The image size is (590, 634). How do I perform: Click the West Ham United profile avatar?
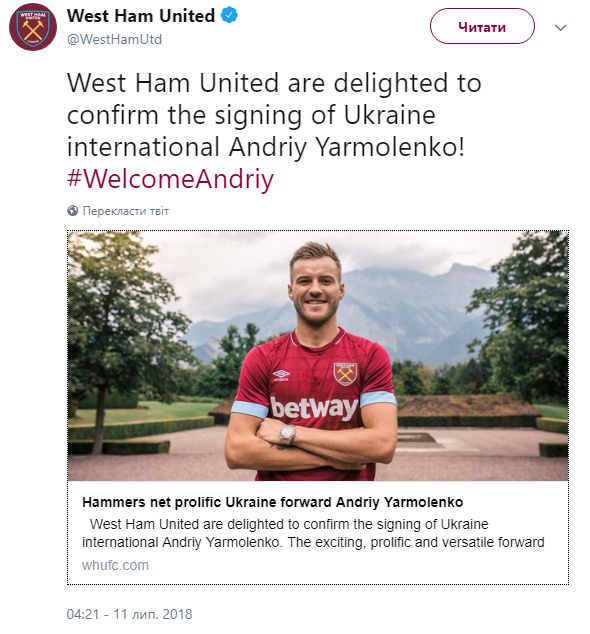pos(33,27)
